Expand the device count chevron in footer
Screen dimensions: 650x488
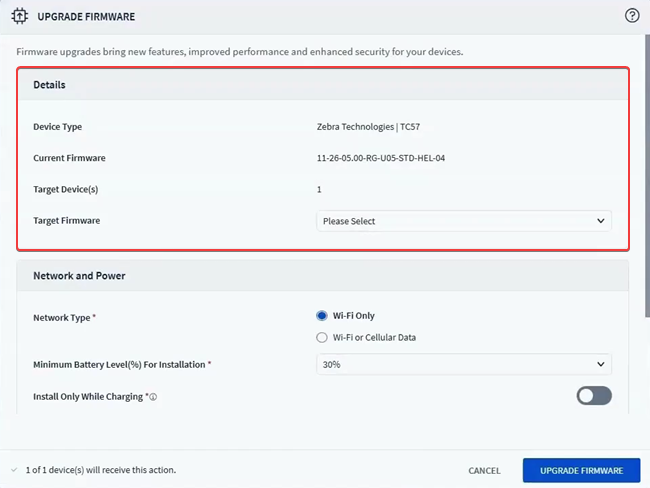(13, 470)
